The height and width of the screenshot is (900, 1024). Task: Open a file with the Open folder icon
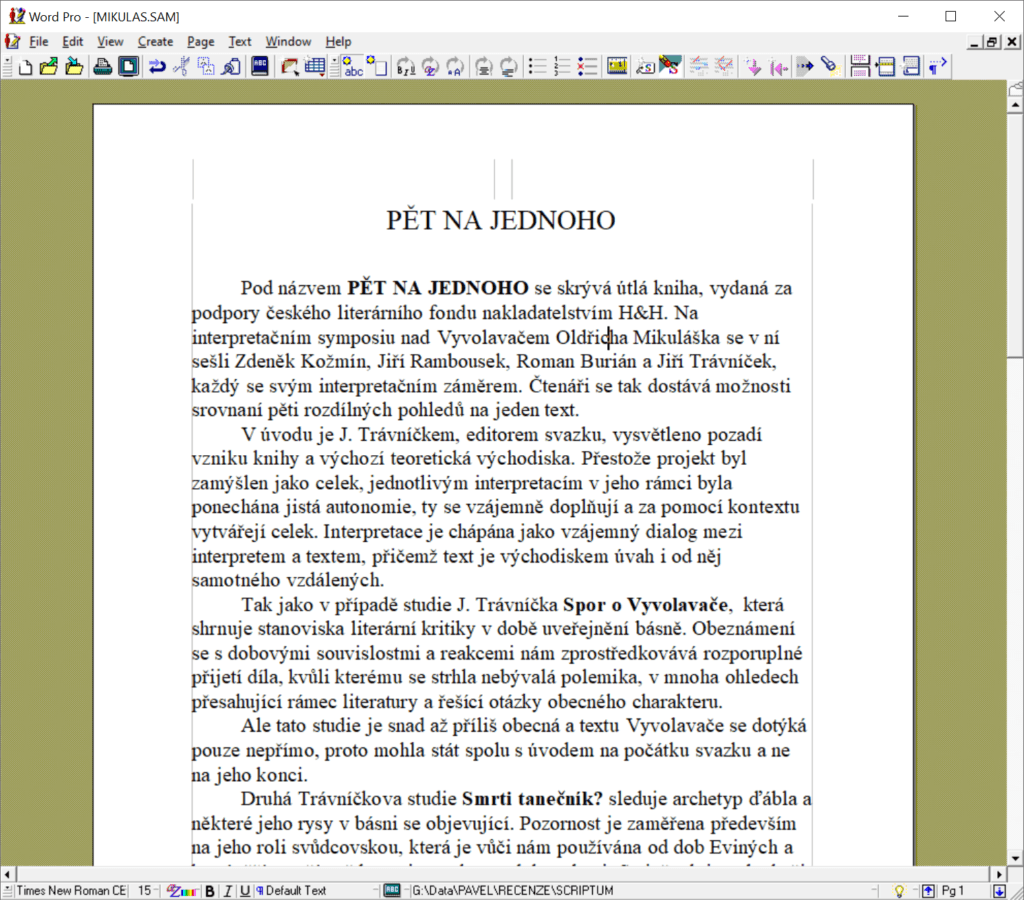(x=49, y=67)
